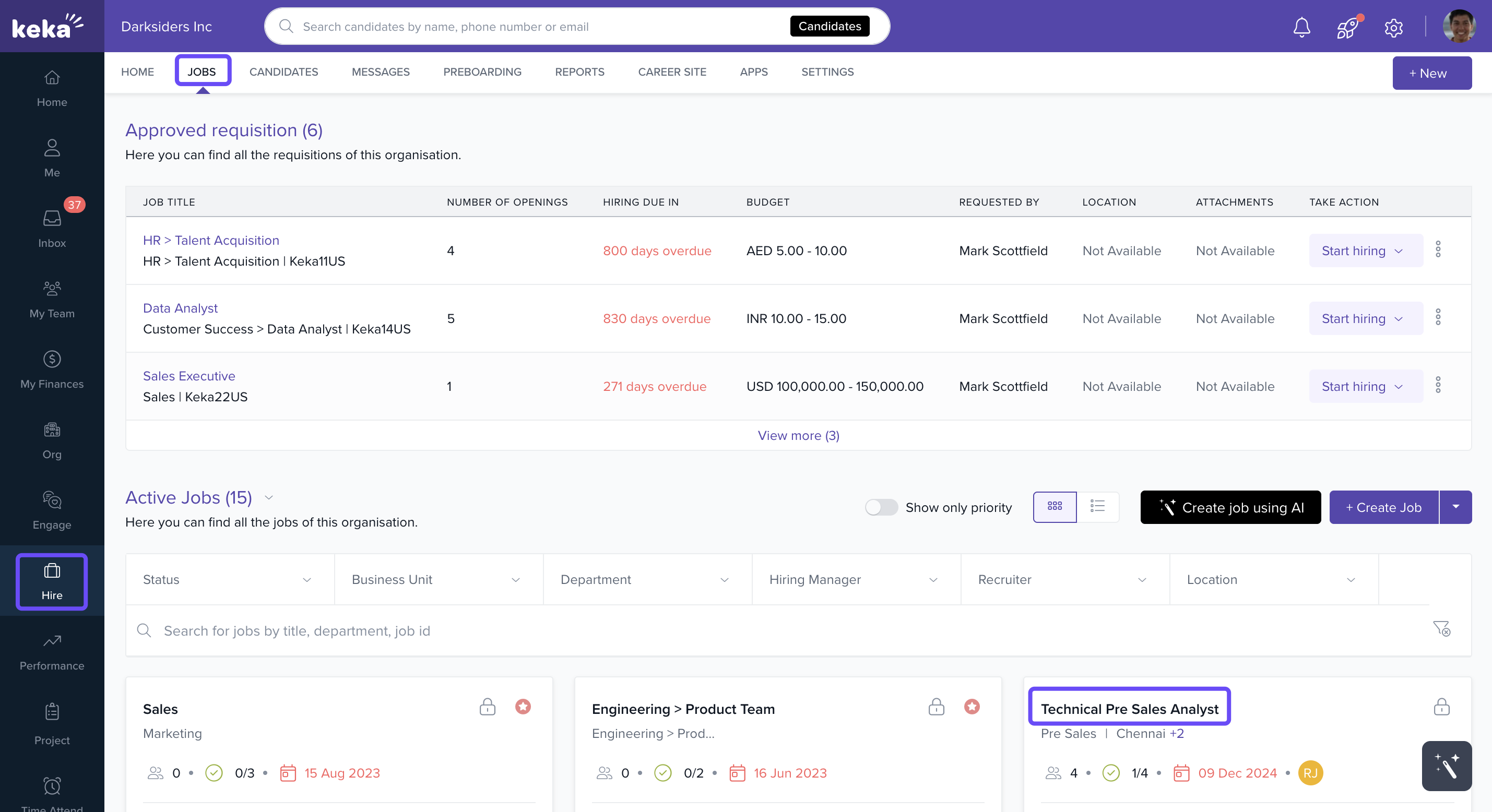Viewport: 1492px width, 812px height.
Task: Open the REPORTS tab
Action: pyautogui.click(x=579, y=72)
